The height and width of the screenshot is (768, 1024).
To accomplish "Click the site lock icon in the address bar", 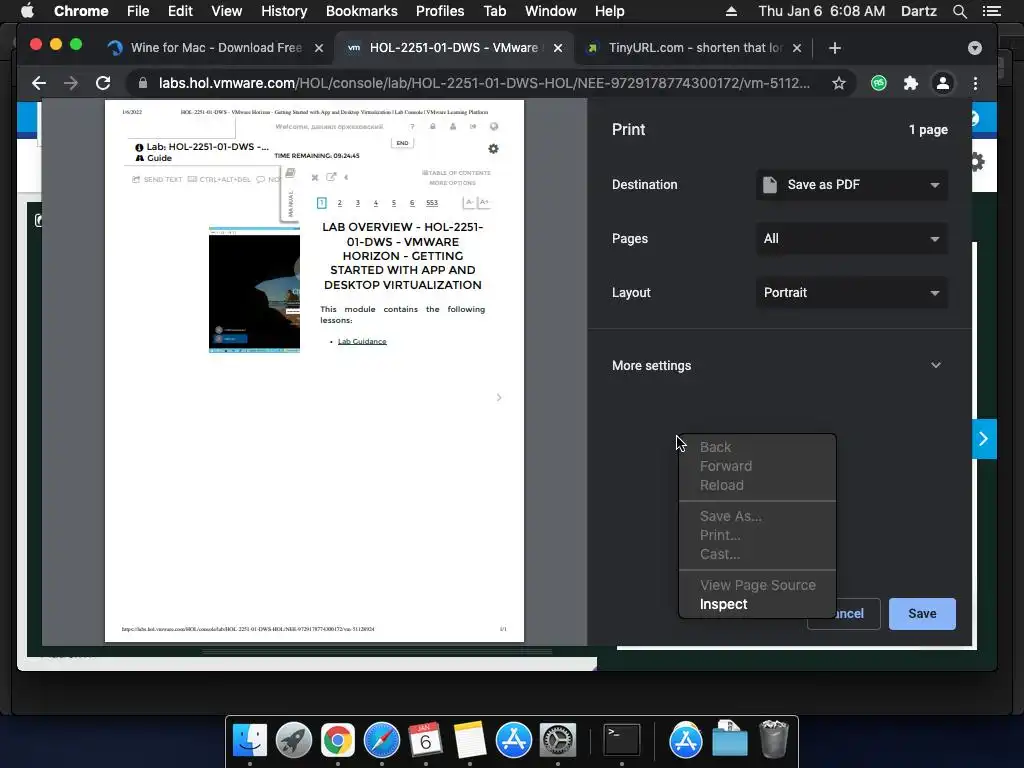I will click(x=143, y=83).
